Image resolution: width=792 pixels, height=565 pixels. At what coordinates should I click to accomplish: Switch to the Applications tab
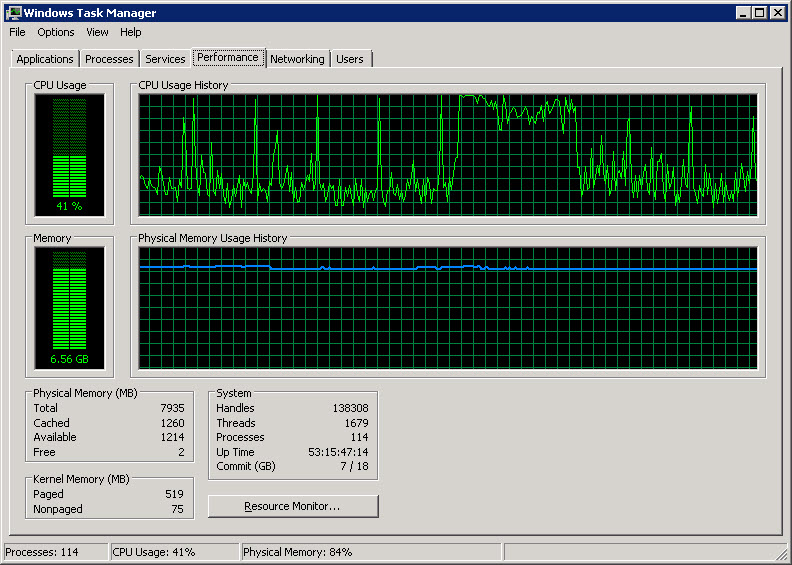click(45, 59)
